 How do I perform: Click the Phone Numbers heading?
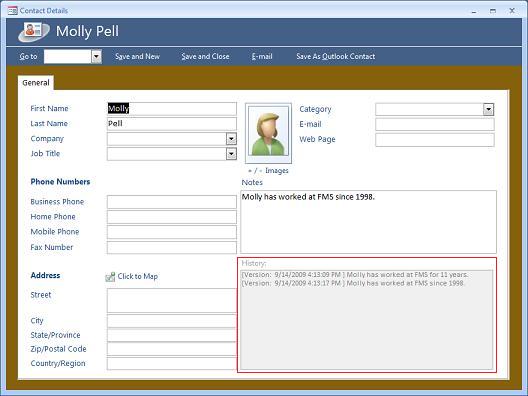(x=60, y=182)
